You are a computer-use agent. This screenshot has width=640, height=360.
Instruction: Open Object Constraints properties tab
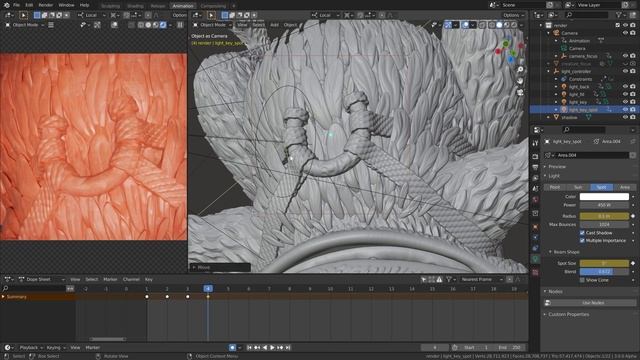(535, 248)
